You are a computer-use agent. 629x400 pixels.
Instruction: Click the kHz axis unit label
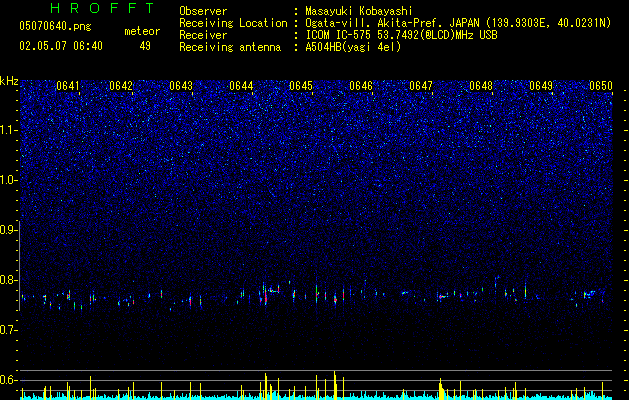pos(9,81)
